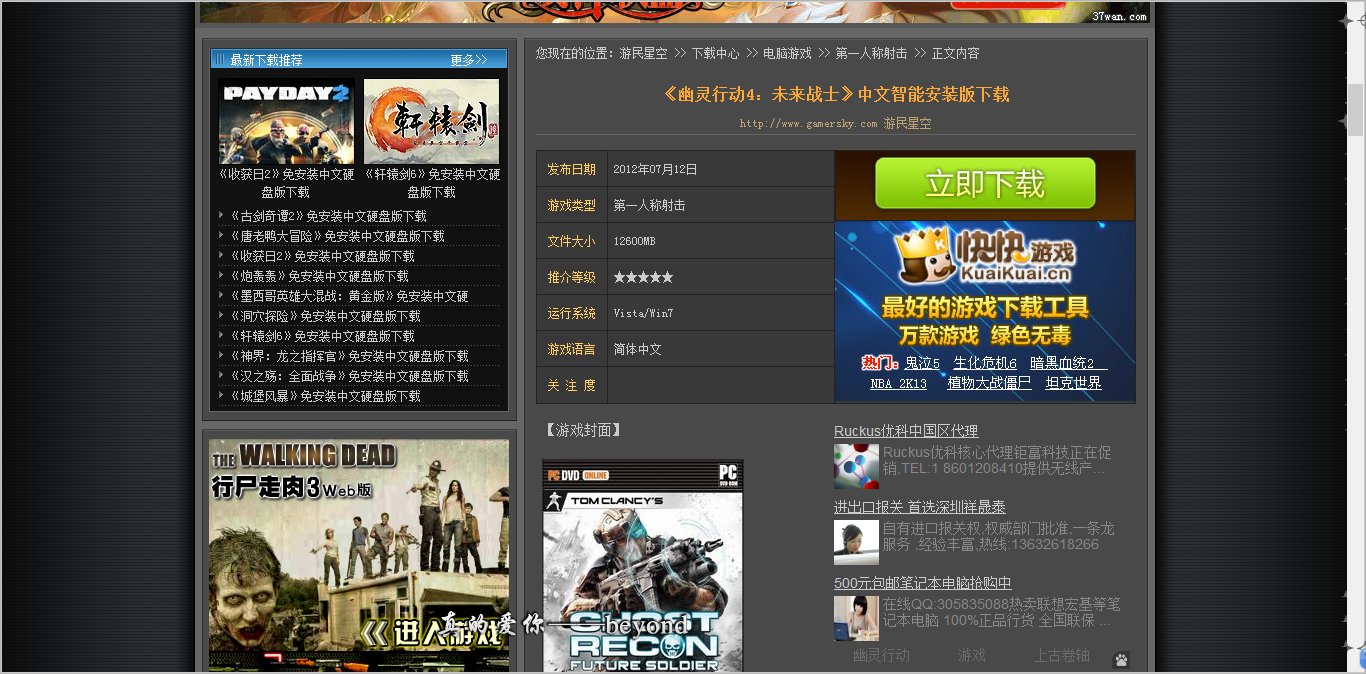Open the 电脑游戏 breadcrumb item
Image resolution: width=1366 pixels, height=674 pixels.
point(789,53)
